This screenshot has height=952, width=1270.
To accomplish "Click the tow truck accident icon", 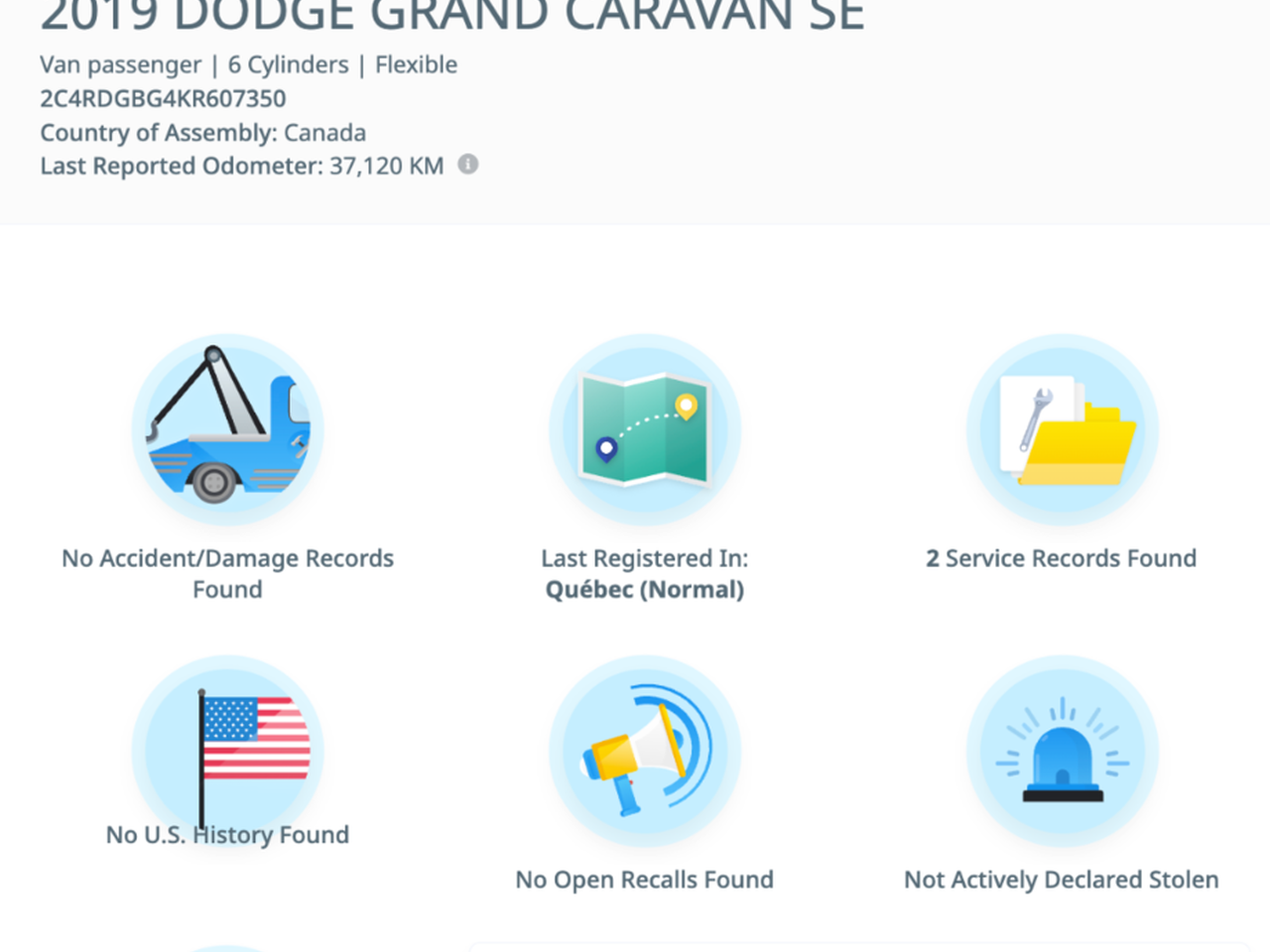I will [x=227, y=429].
